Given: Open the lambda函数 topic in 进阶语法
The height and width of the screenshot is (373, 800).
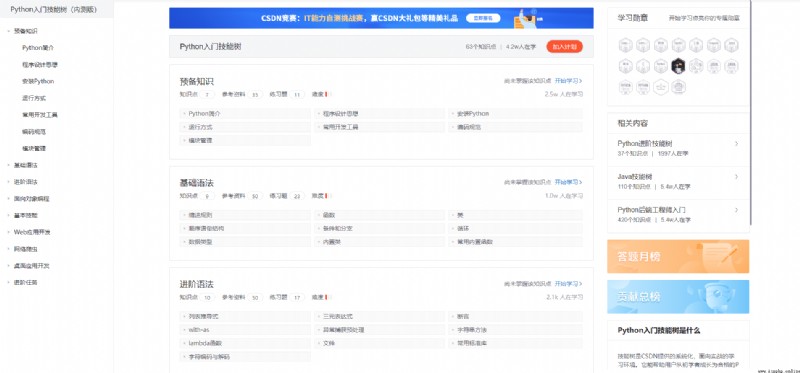Looking at the screenshot, I should (x=245, y=343).
